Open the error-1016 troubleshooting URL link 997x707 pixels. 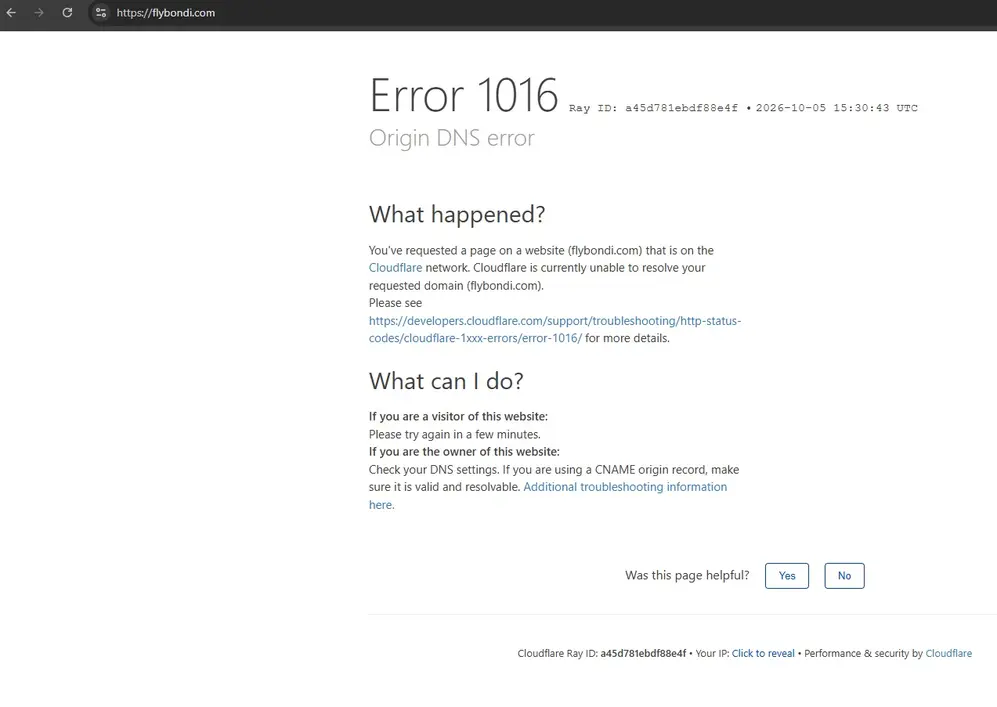tap(554, 329)
